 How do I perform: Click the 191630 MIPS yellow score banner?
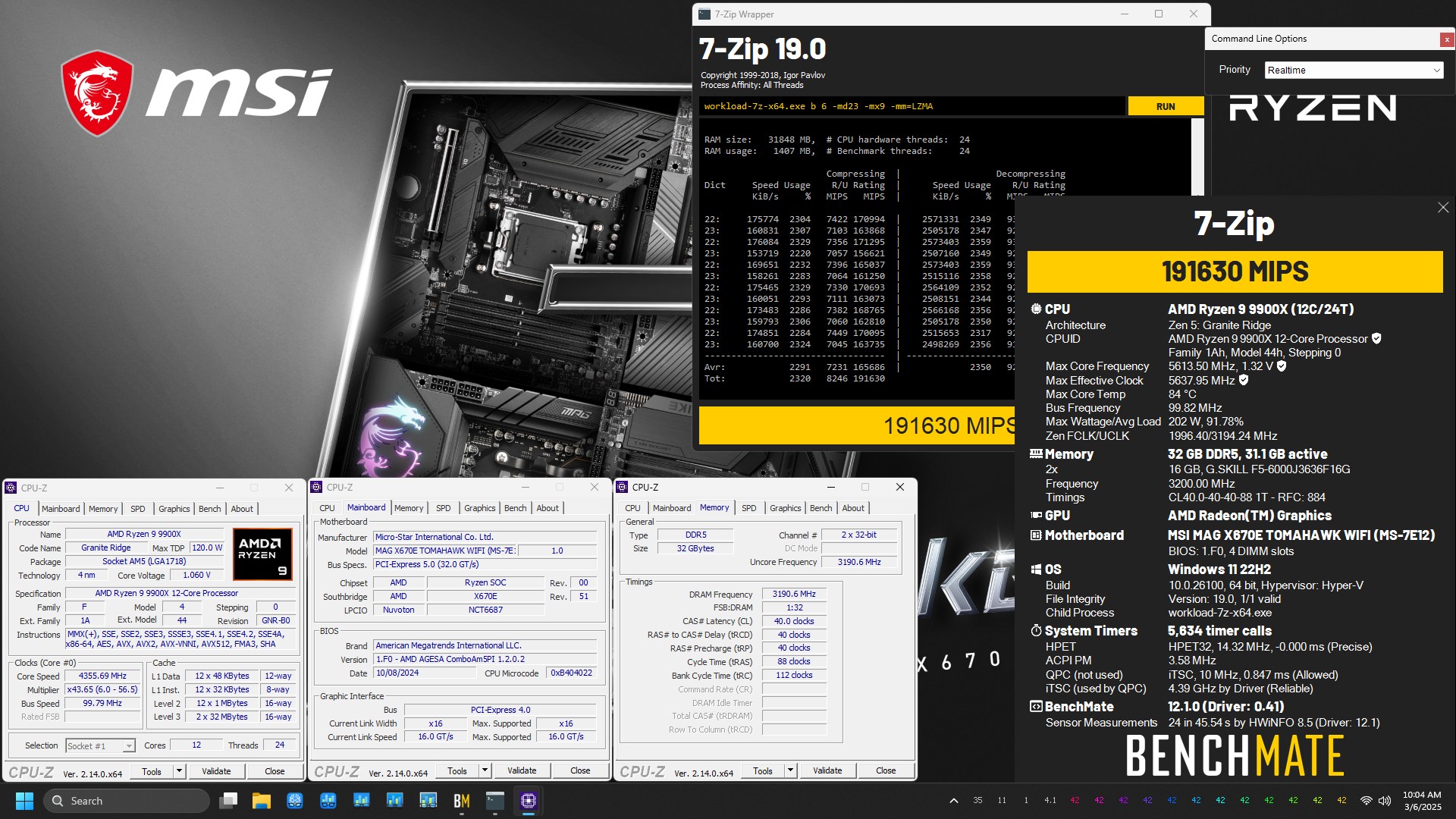click(x=1235, y=271)
